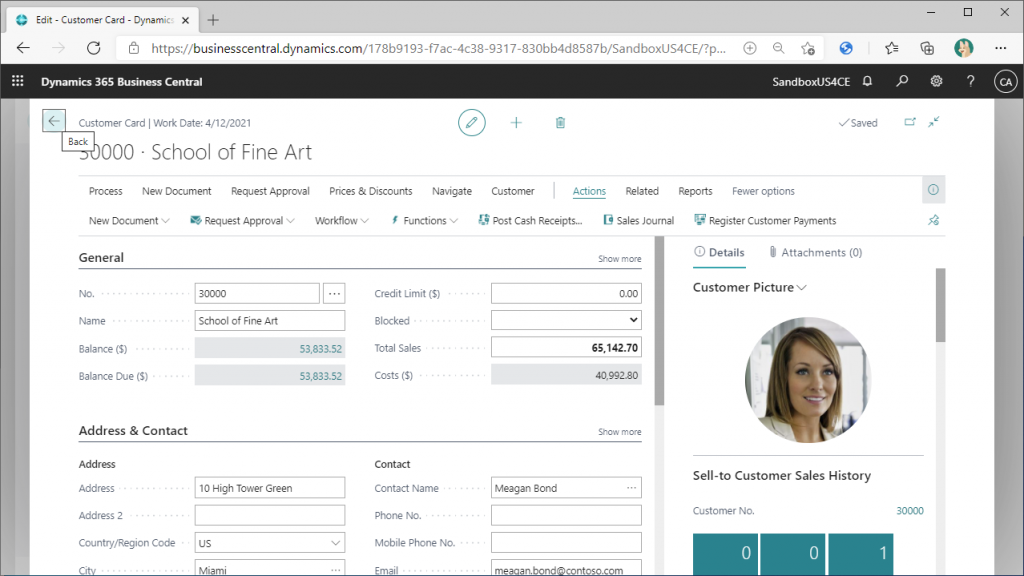The height and width of the screenshot is (576, 1024).
Task: Click the Name input field
Action: coord(270,321)
